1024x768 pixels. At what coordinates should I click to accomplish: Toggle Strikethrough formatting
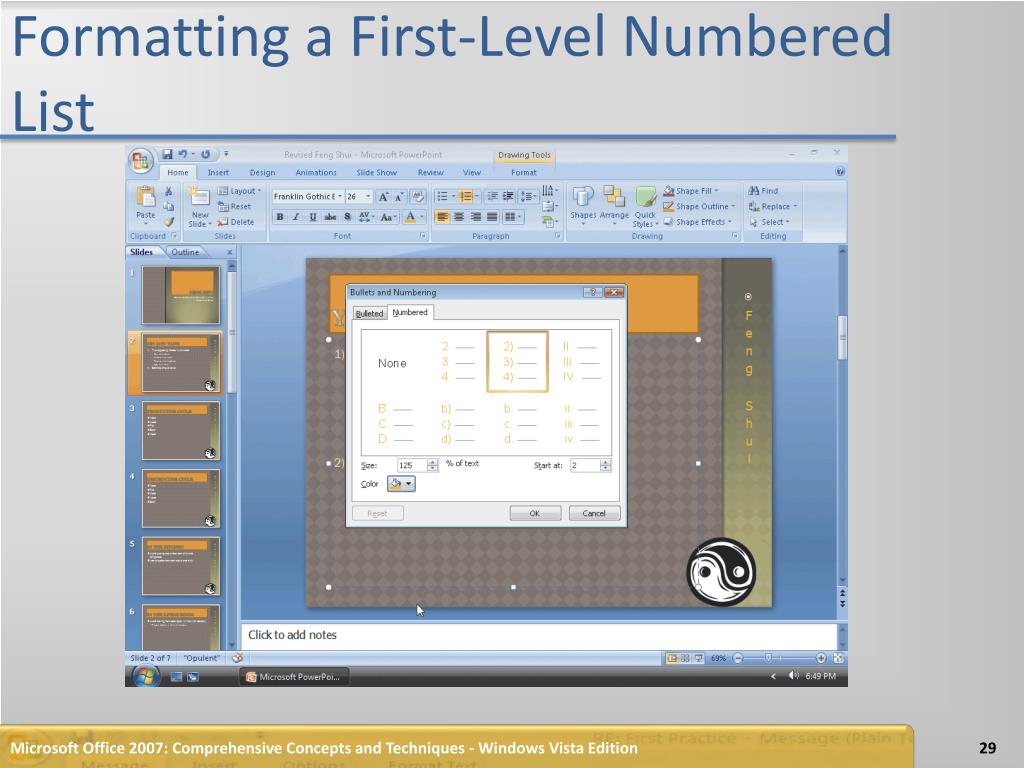tap(330, 217)
